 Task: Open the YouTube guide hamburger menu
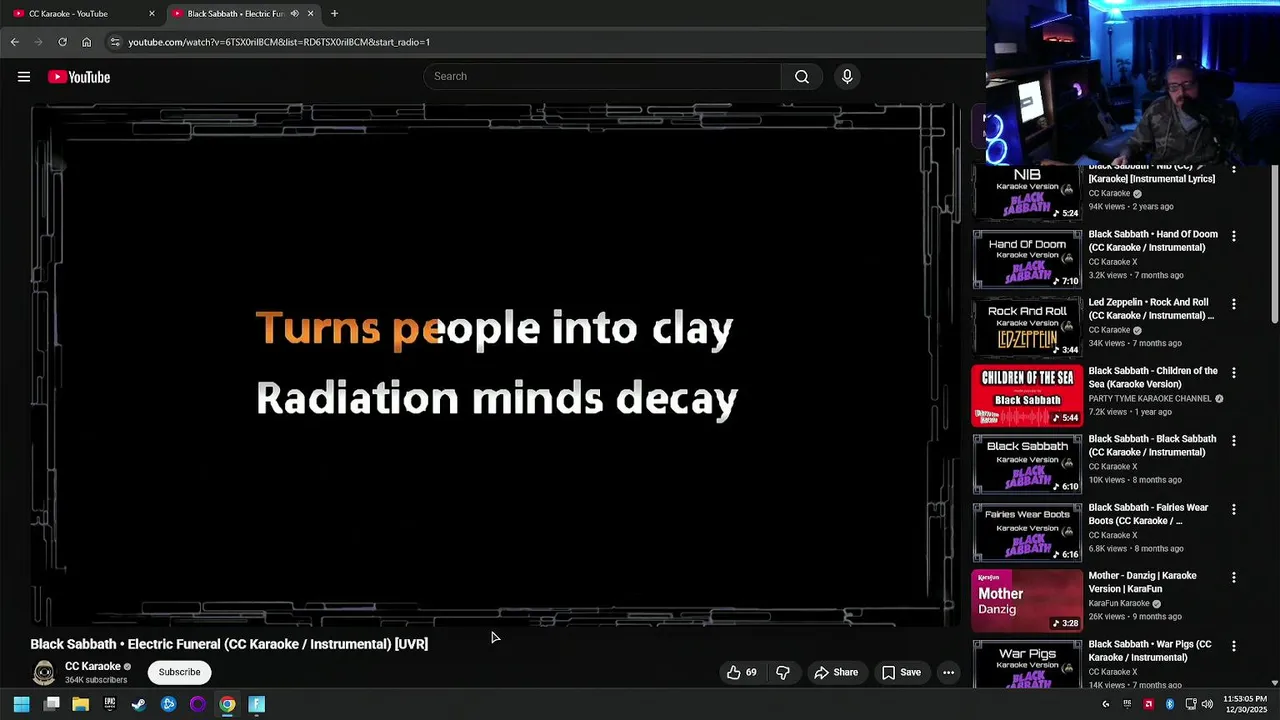coord(24,77)
